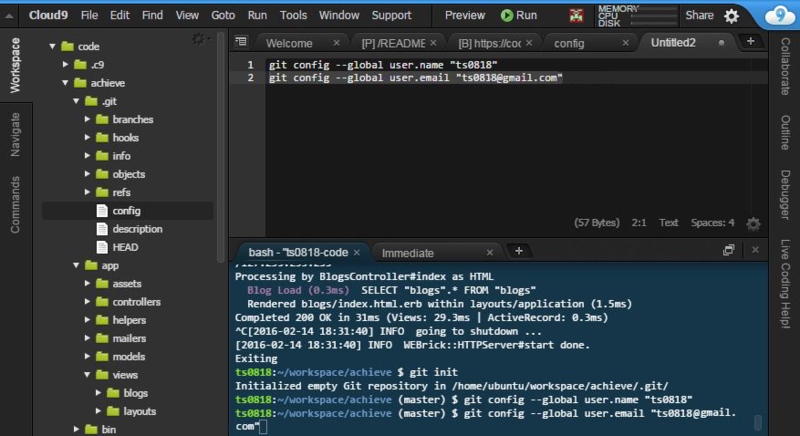Image resolution: width=800 pixels, height=436 pixels.
Task: Collapse the app folder
Action: [x=76, y=265]
